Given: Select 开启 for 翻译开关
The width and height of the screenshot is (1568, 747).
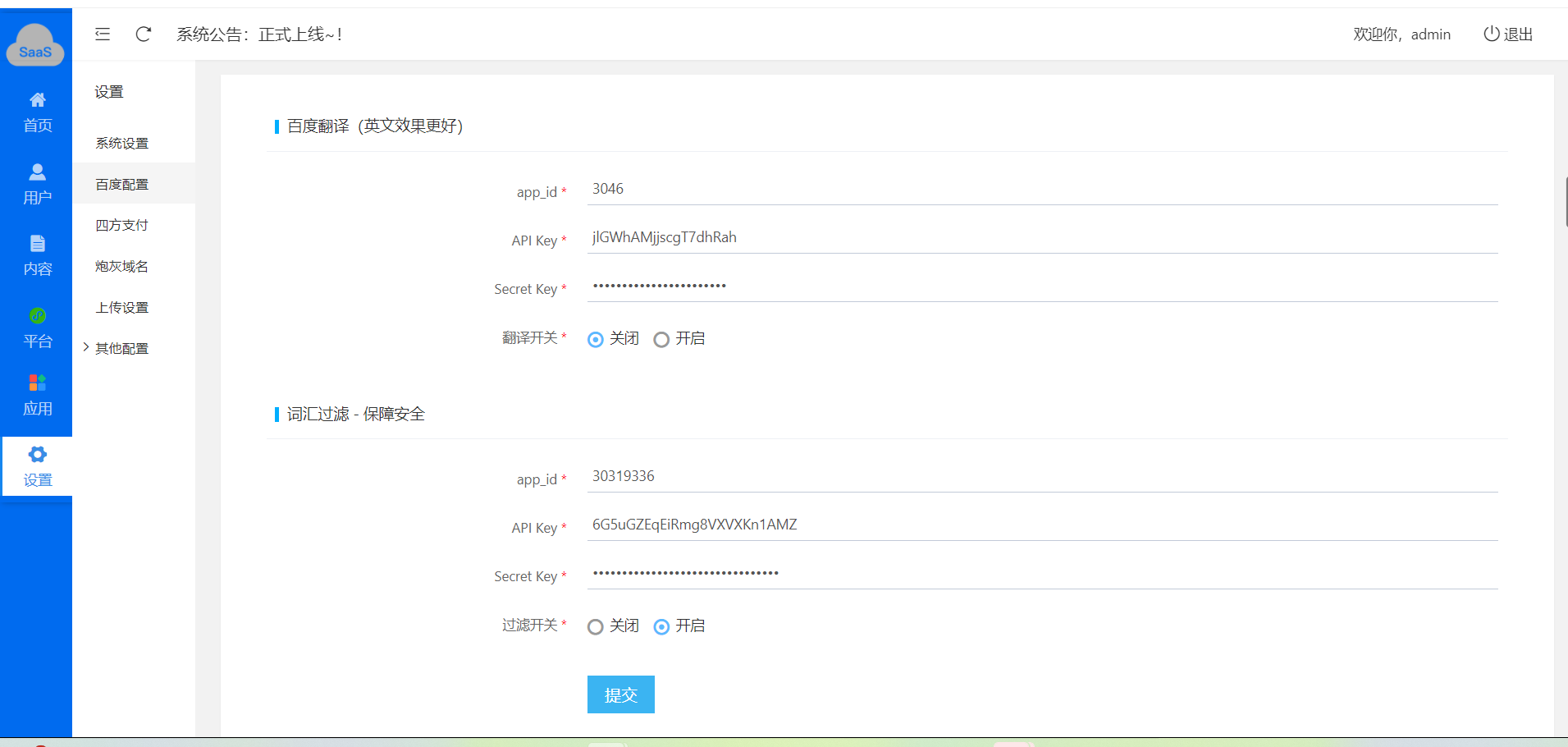Looking at the screenshot, I should (x=661, y=340).
